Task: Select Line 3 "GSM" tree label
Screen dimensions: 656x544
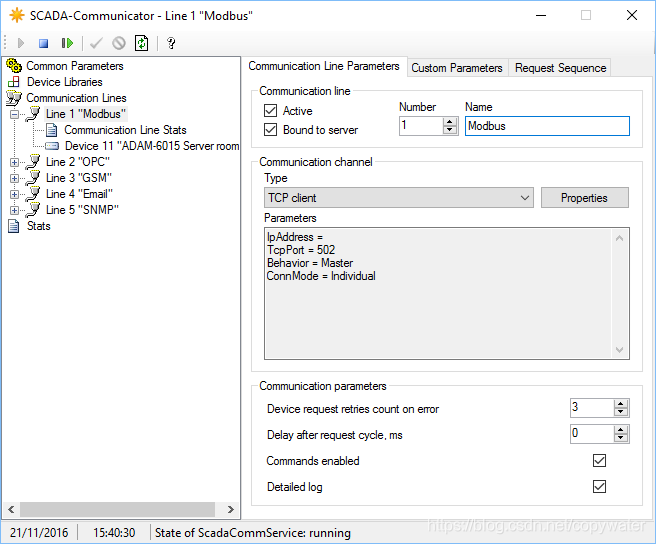Action: coord(79,178)
